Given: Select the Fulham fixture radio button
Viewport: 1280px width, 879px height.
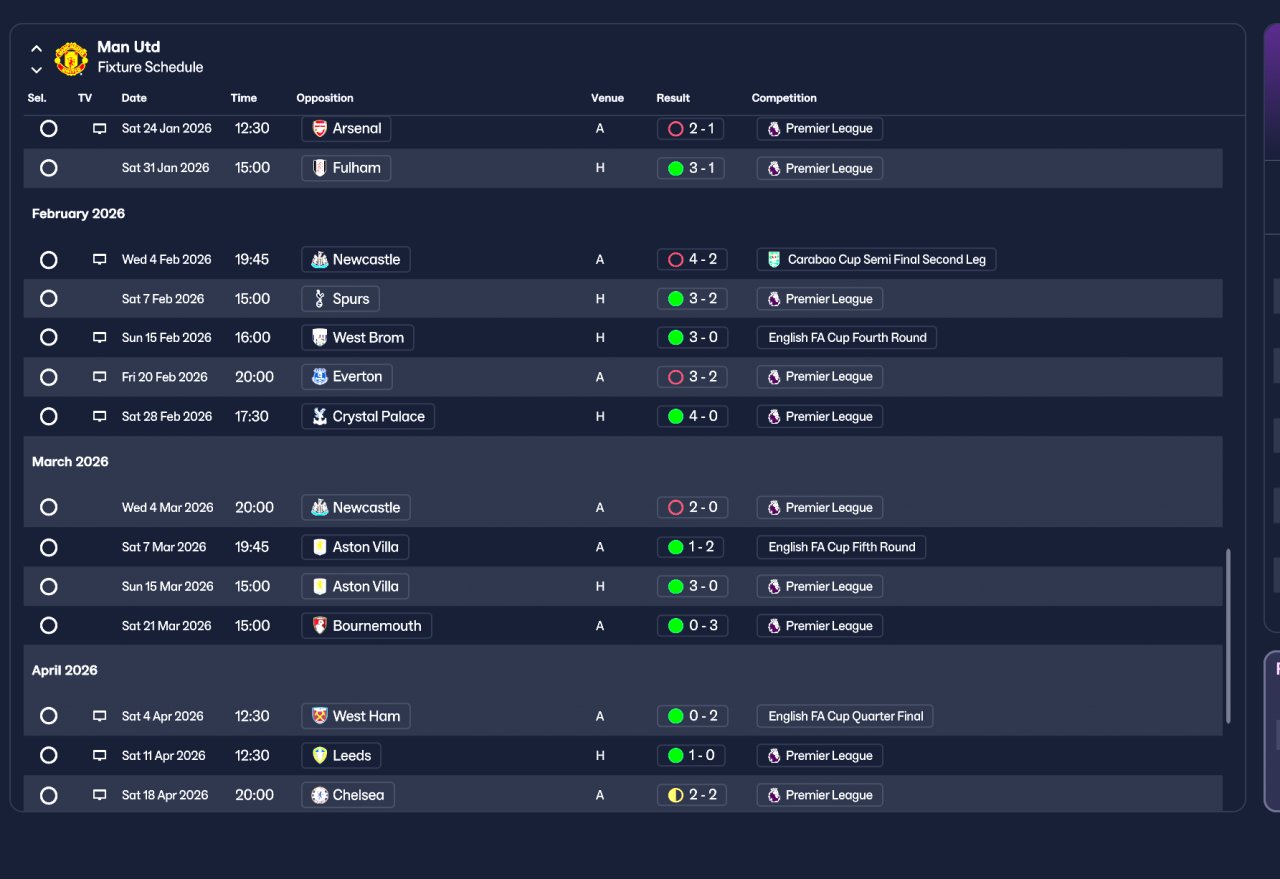Looking at the screenshot, I should coord(48,168).
